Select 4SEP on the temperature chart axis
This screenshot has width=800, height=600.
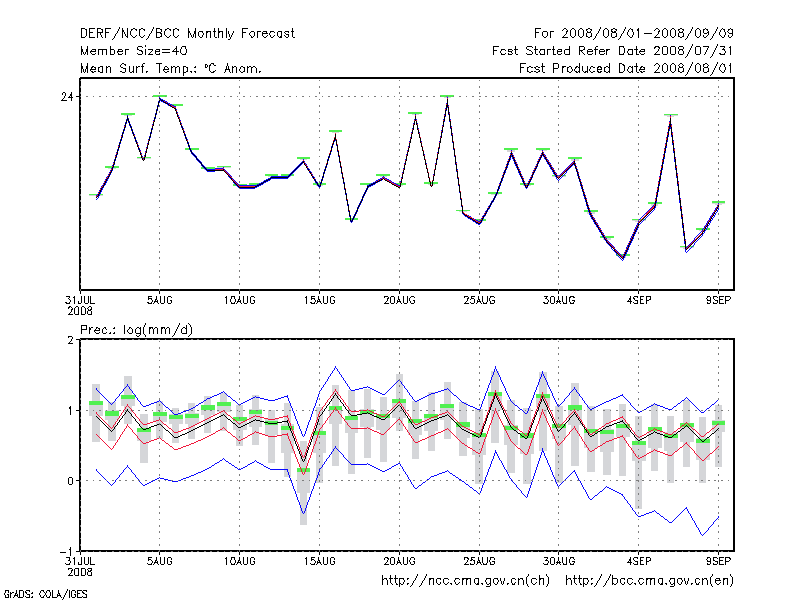[639, 300]
